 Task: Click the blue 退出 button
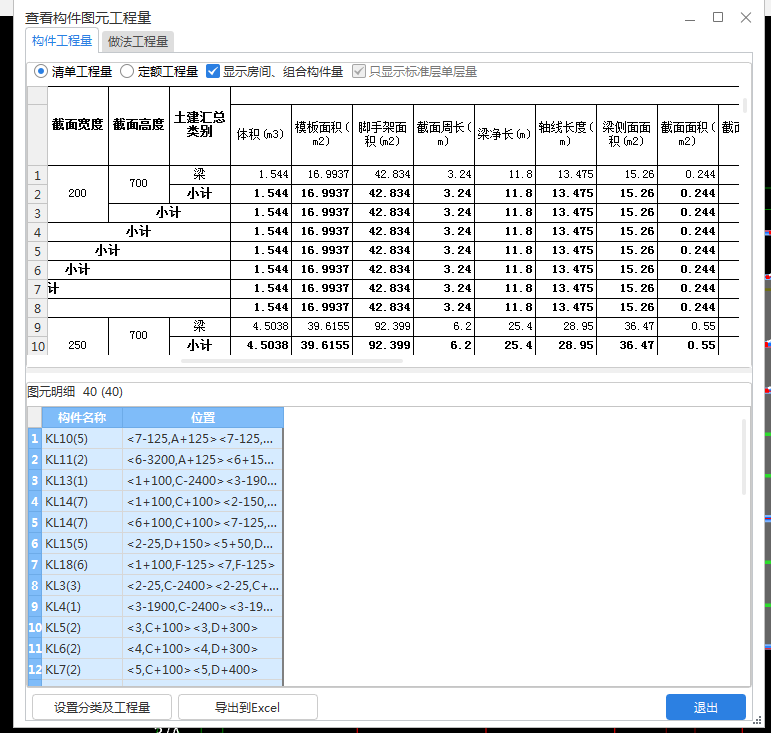(706, 707)
